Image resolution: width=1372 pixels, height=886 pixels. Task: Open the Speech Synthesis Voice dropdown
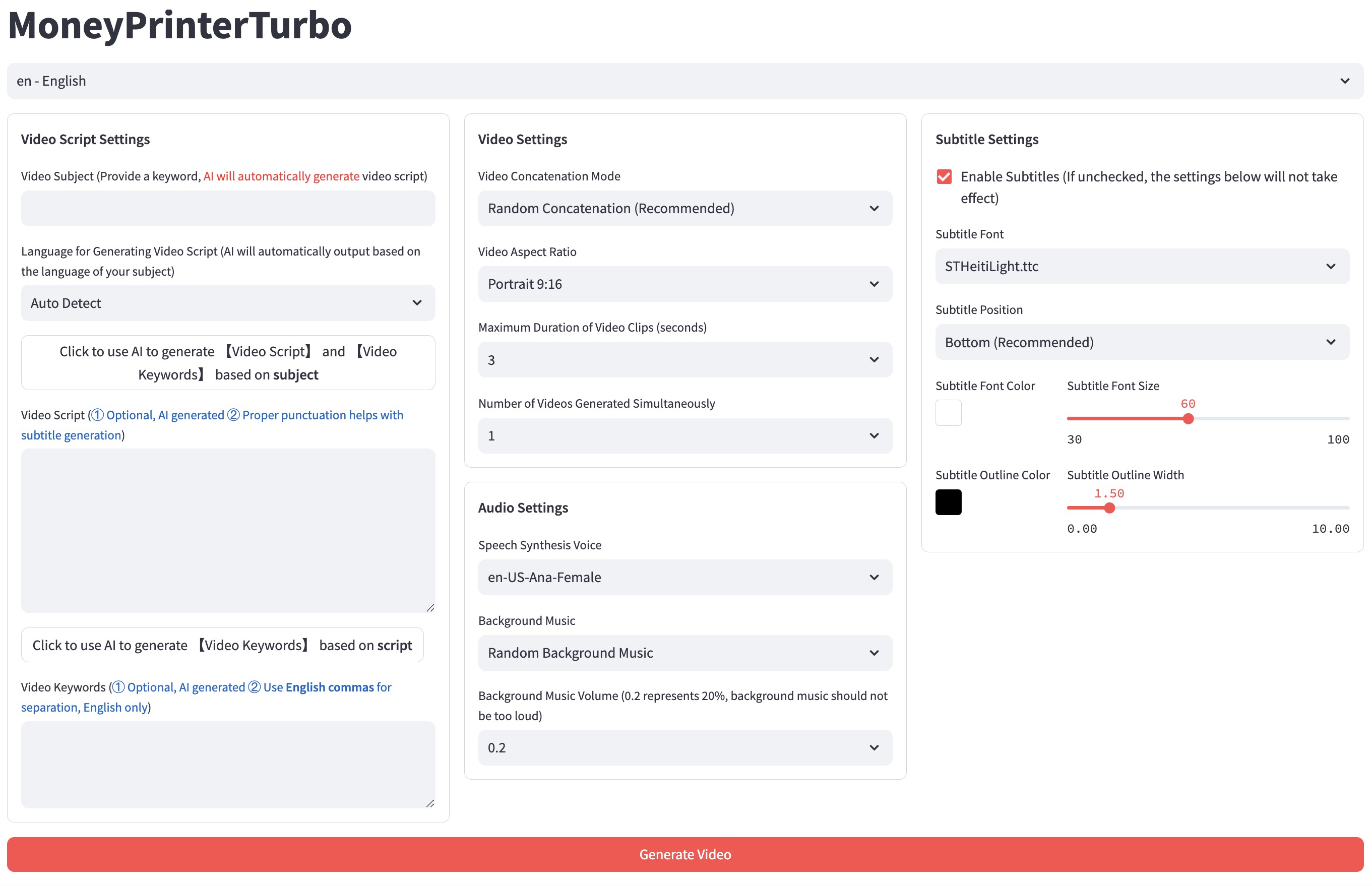(684, 577)
